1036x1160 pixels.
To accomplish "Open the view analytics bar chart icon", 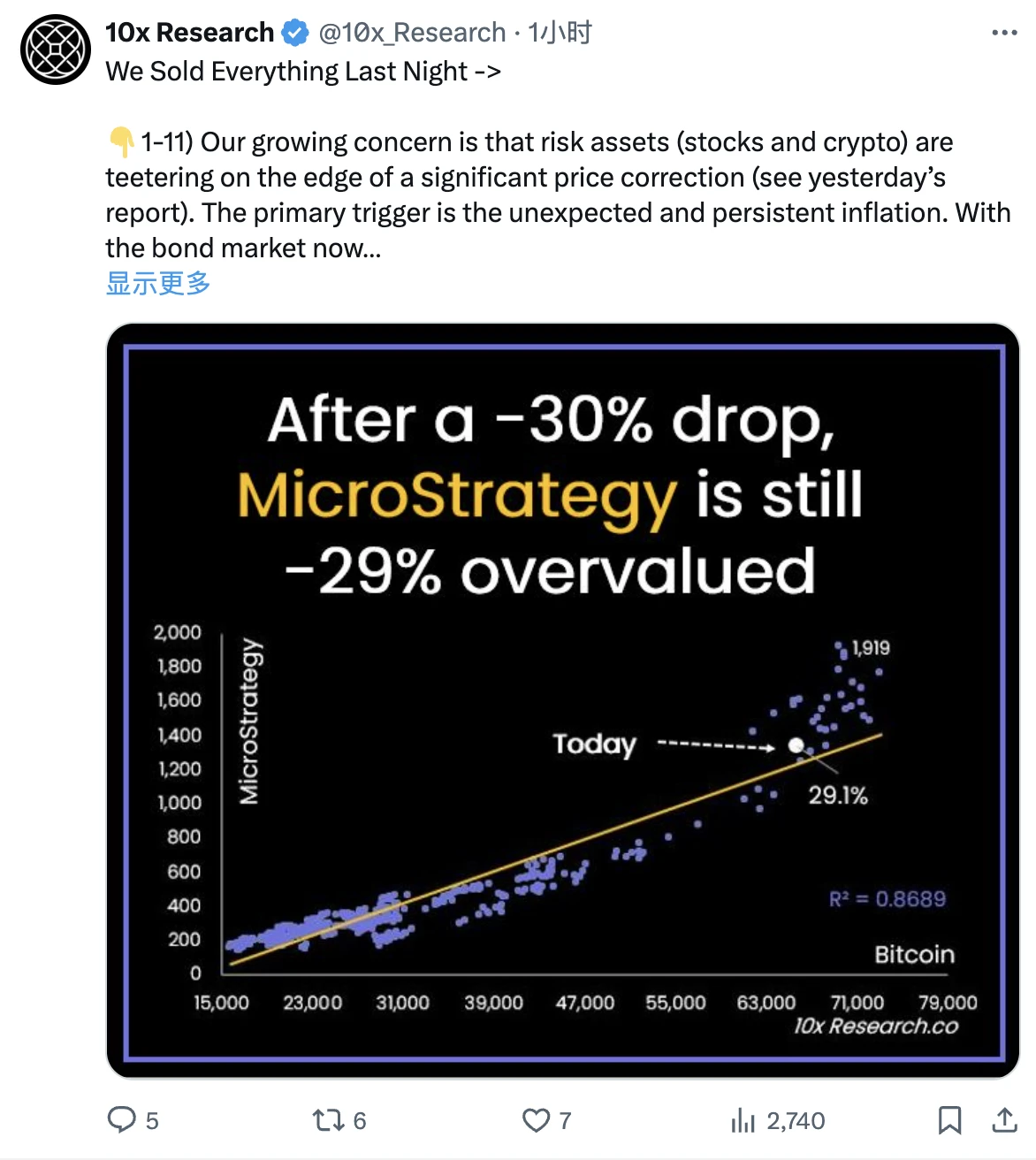I will tap(743, 1121).
